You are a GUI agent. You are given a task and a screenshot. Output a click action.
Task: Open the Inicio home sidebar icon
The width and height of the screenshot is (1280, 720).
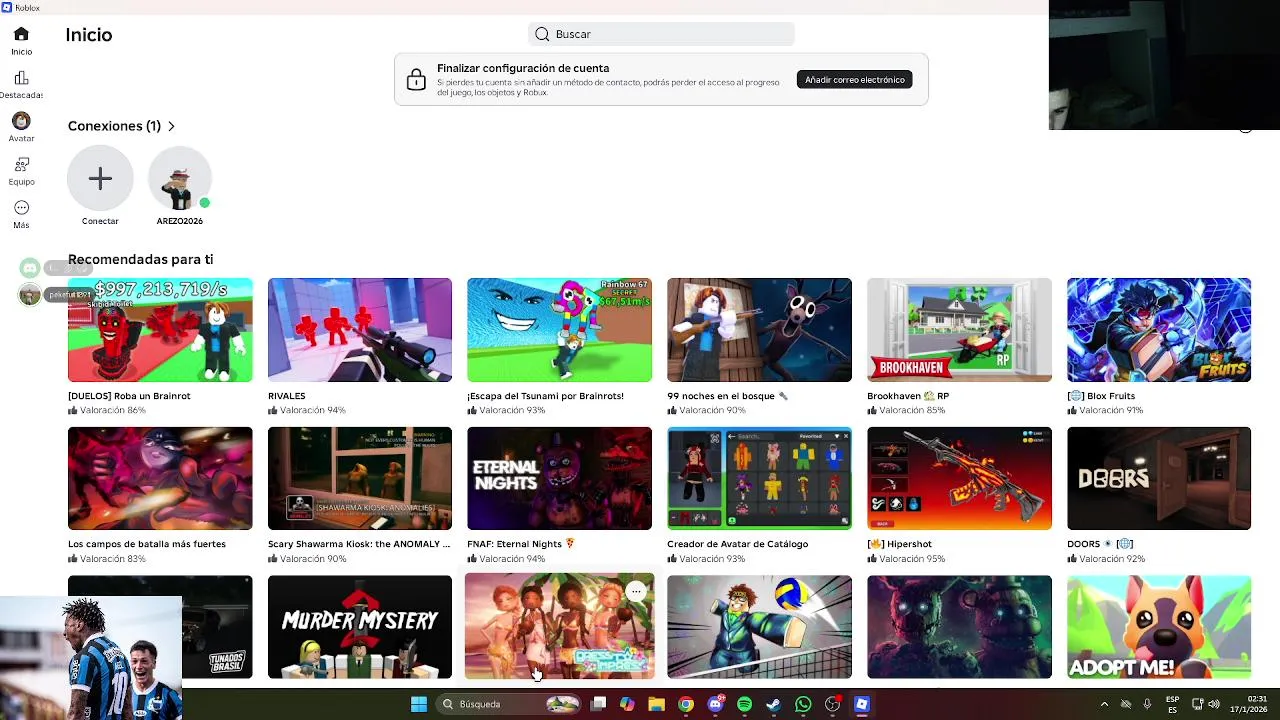point(21,34)
